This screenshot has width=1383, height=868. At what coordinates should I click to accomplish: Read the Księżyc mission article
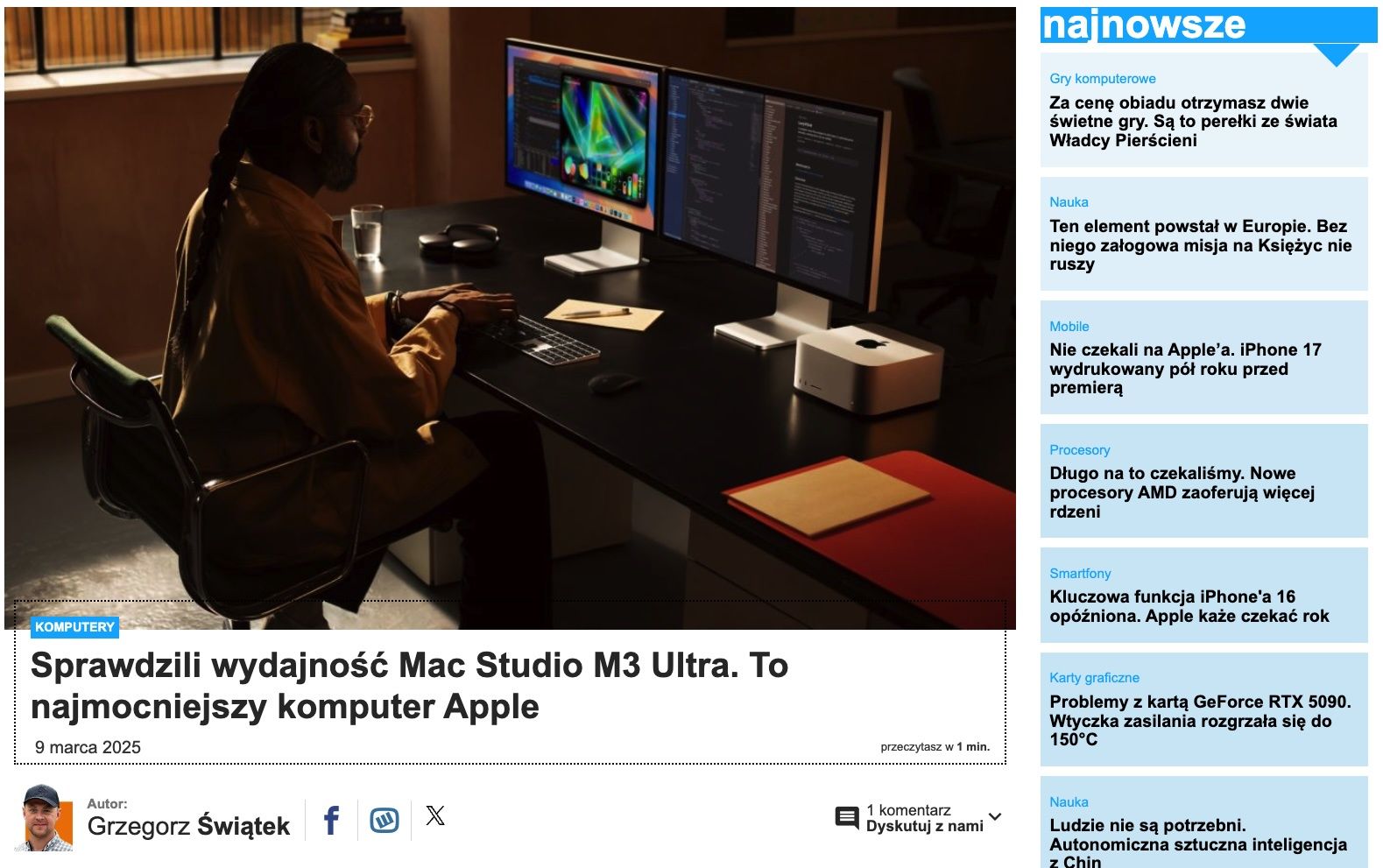1200,245
